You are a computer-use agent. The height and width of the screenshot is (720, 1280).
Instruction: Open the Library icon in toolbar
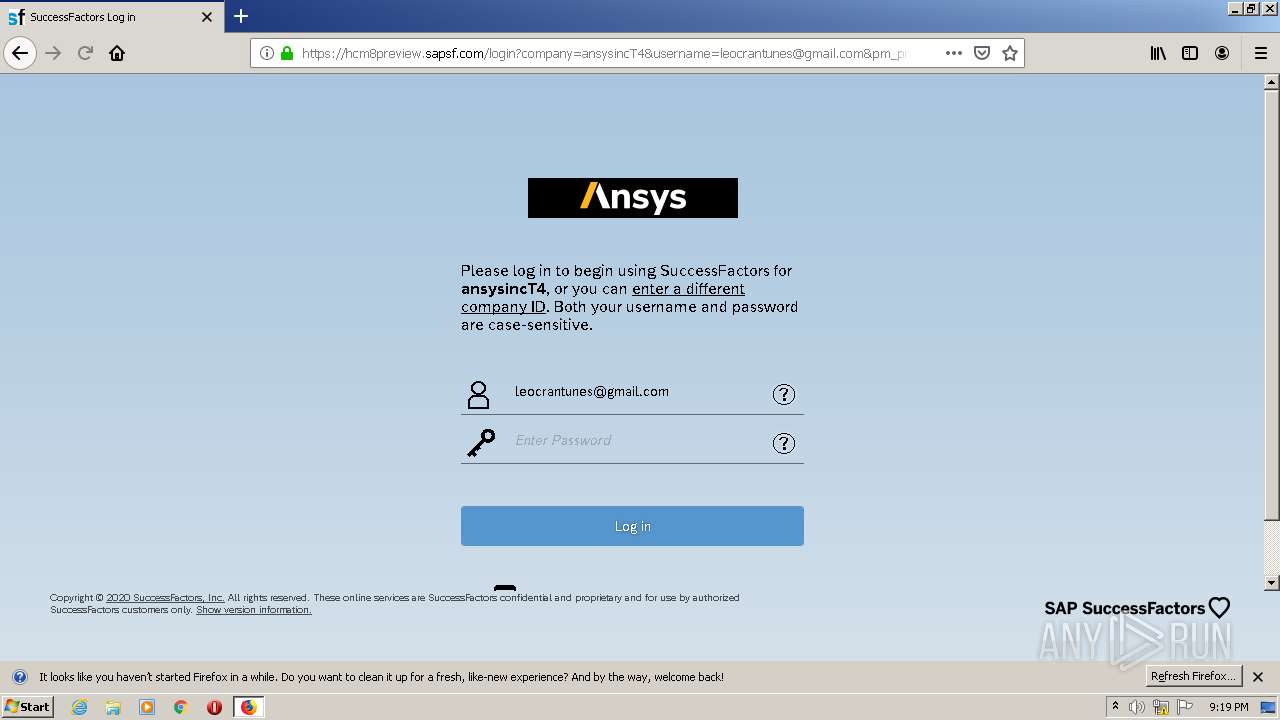click(1158, 53)
